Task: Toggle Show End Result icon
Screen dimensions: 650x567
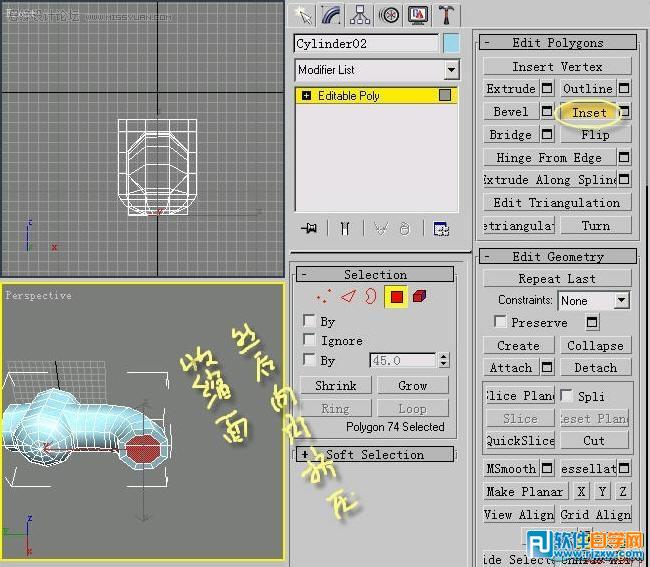Action: coord(345,228)
